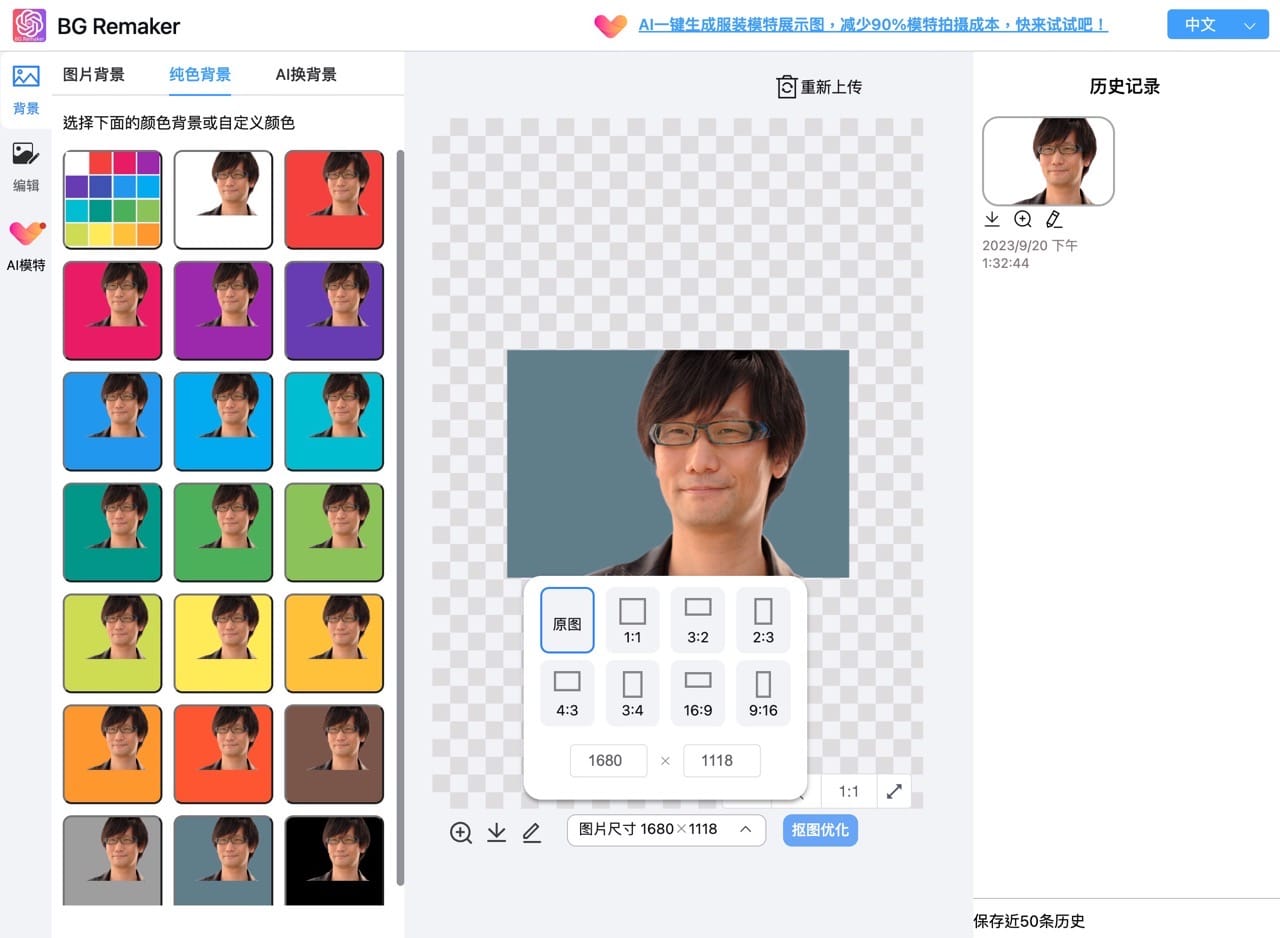Image resolution: width=1280 pixels, height=938 pixels.
Task: Choose the grey background swatch
Action: point(113,860)
